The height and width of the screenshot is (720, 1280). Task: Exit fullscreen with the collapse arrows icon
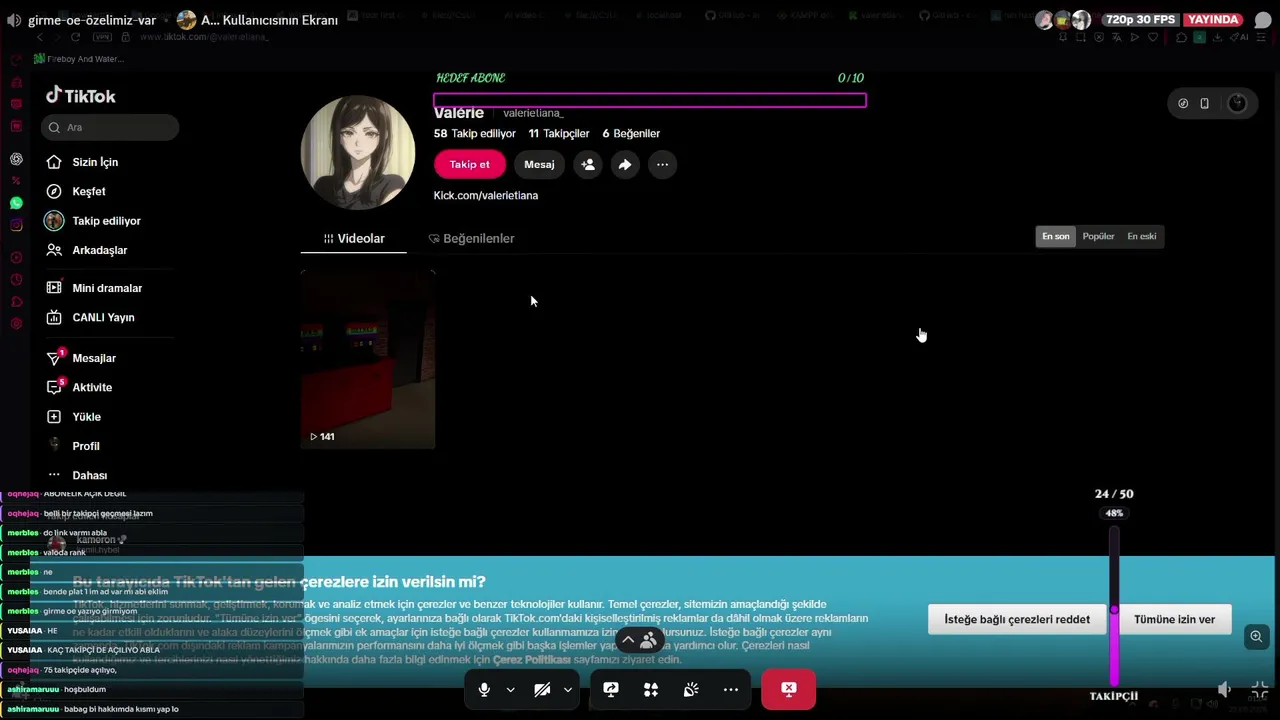[x=1260, y=689]
